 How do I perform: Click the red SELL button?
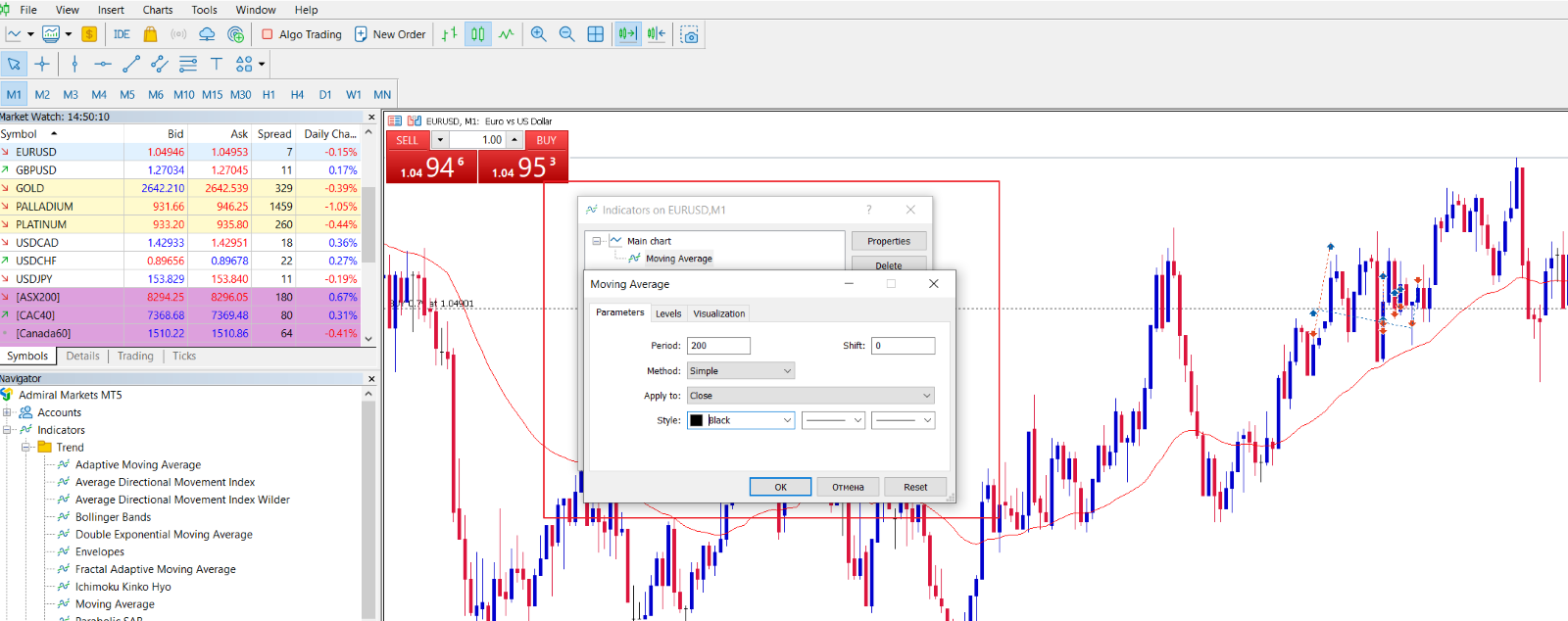(x=408, y=140)
